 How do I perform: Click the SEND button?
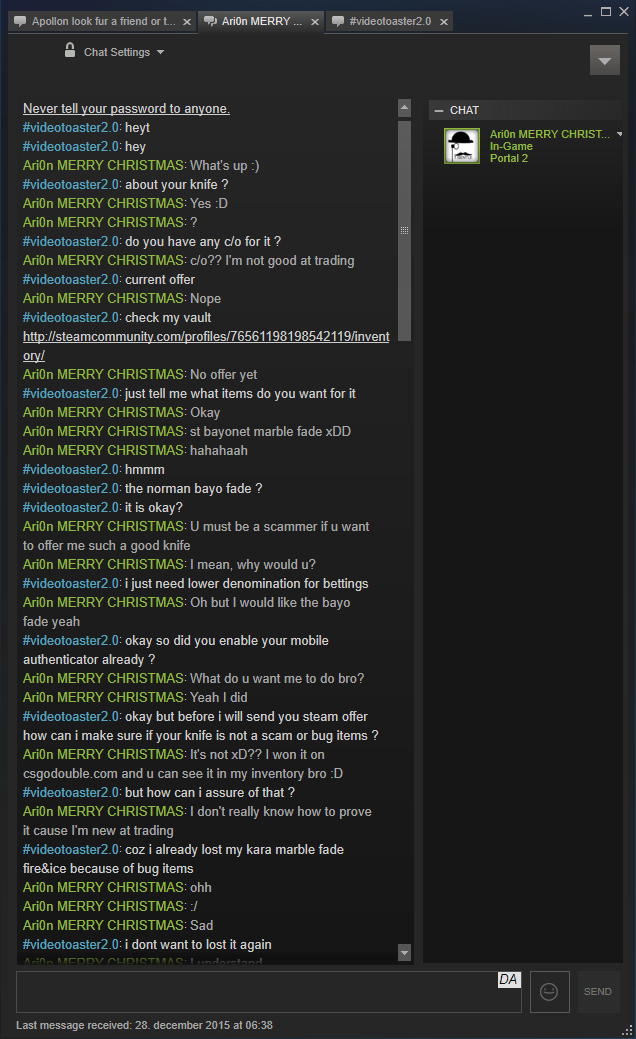tap(598, 991)
